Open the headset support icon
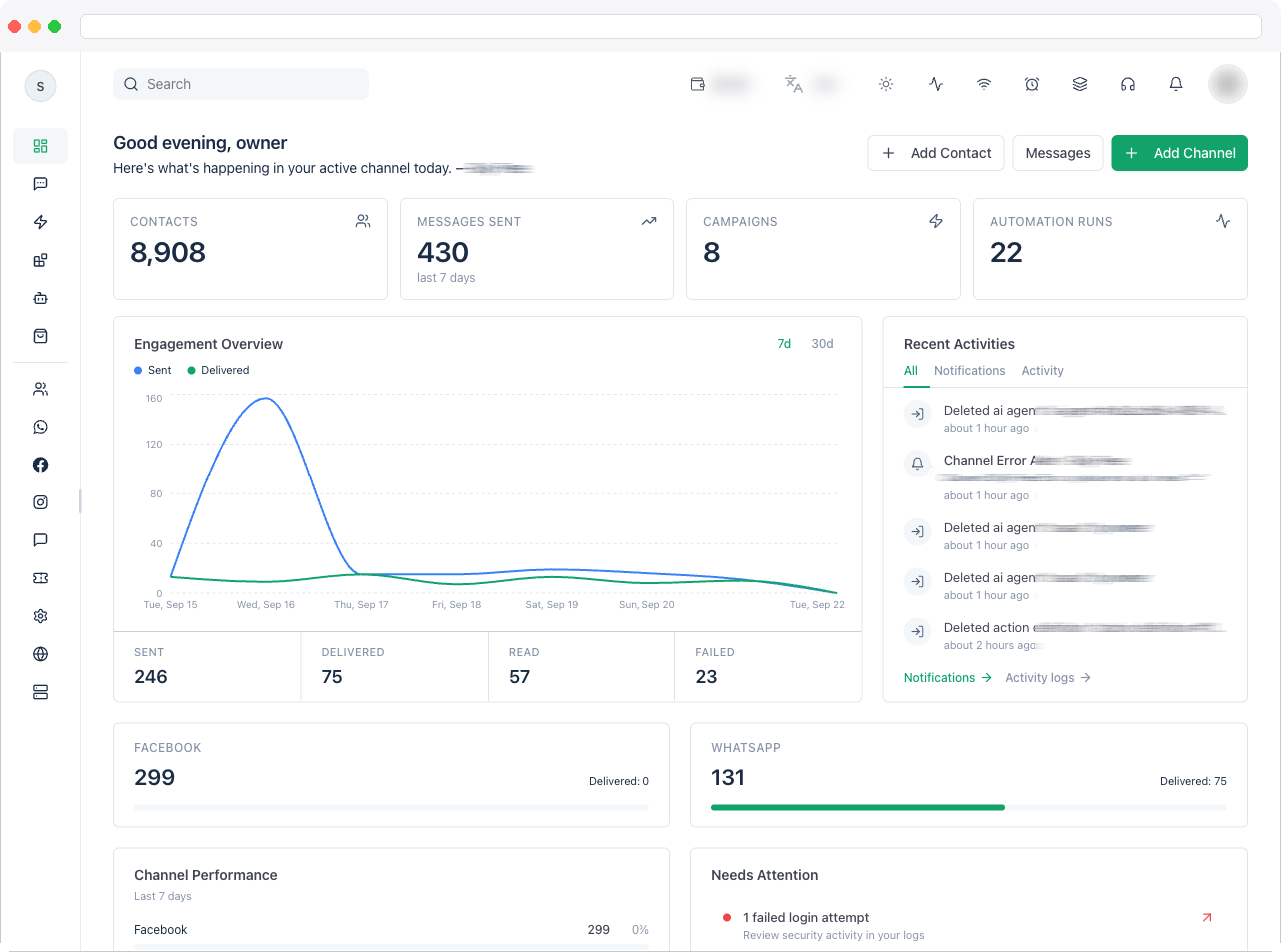The height and width of the screenshot is (952, 1281). (1128, 84)
